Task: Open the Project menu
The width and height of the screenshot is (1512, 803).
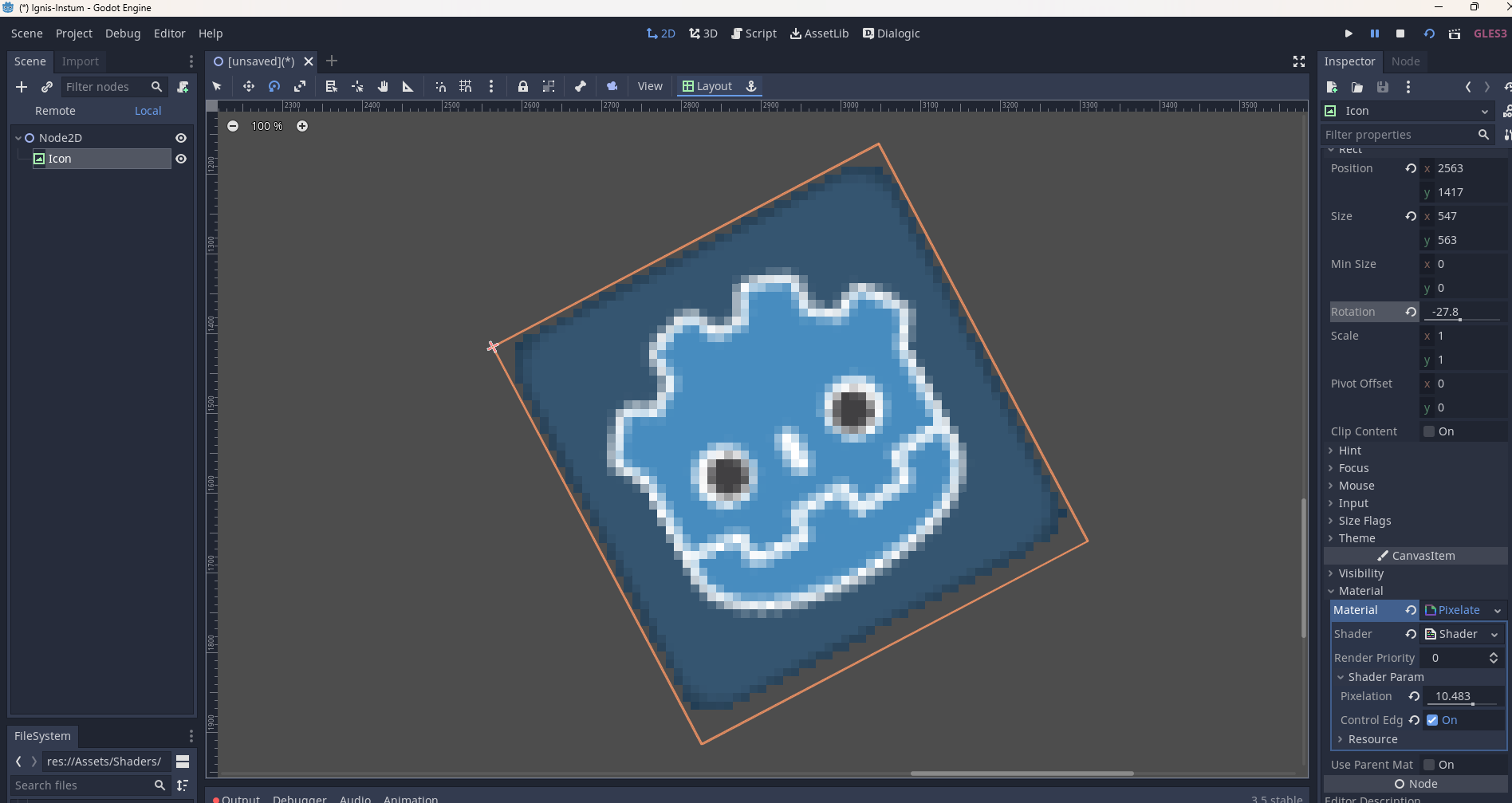Action: click(74, 33)
